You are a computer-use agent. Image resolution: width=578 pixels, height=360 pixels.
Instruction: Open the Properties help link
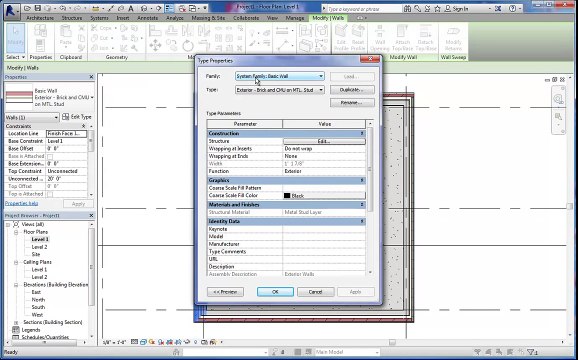[21, 203]
